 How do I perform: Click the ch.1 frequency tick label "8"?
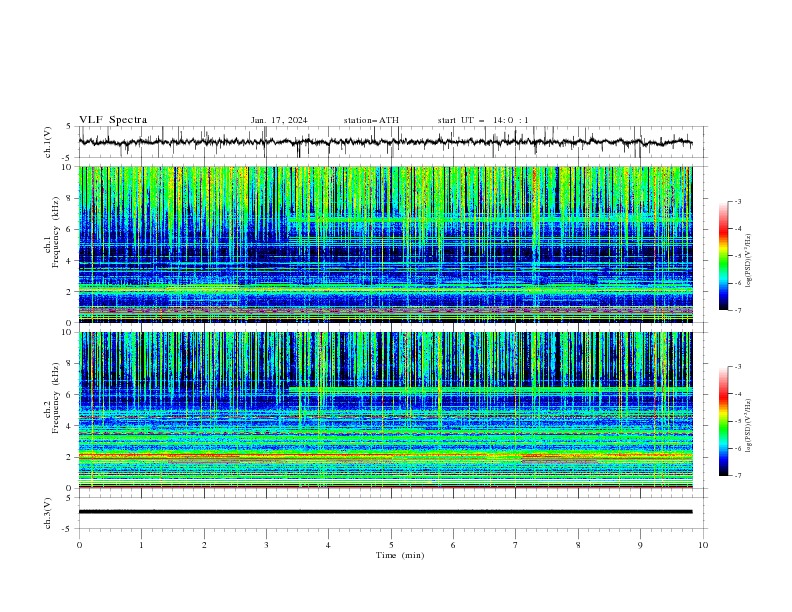70,198
